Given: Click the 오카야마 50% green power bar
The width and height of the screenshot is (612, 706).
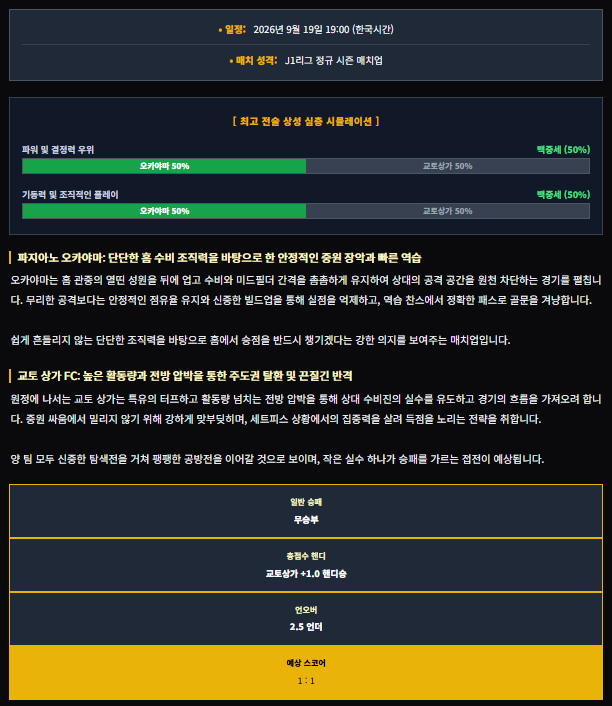Looking at the screenshot, I should coord(164,166).
